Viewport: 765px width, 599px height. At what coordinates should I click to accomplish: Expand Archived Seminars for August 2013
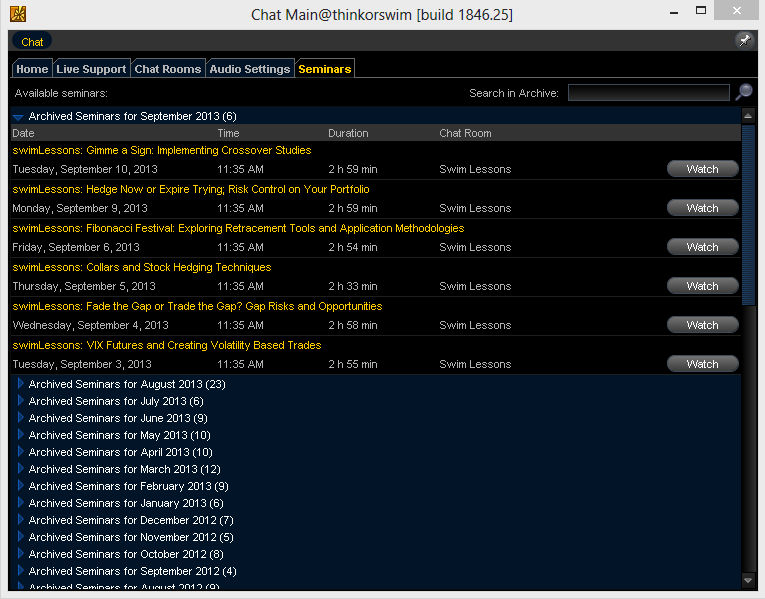click(x=20, y=384)
